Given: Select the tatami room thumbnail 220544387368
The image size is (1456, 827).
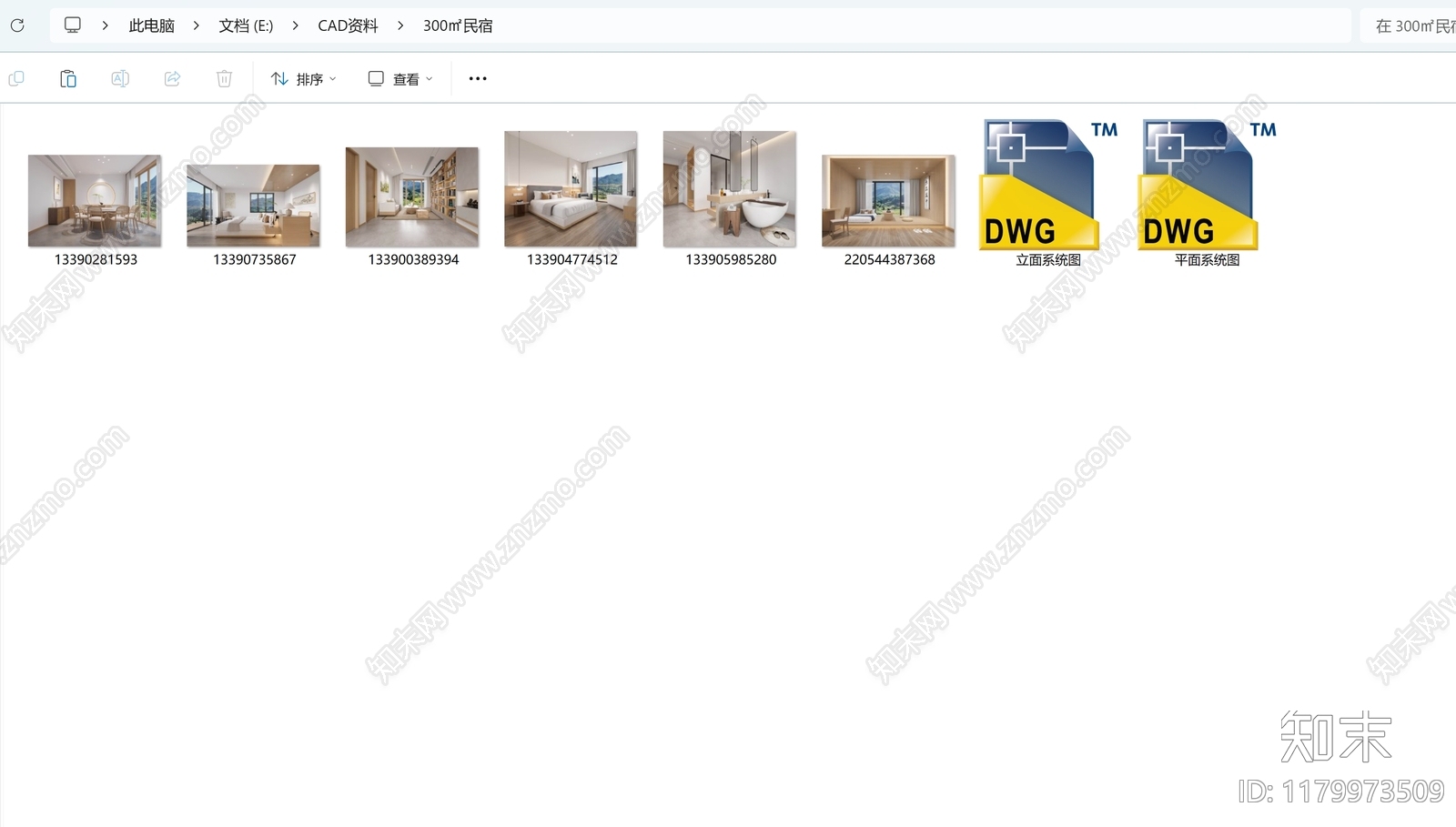Looking at the screenshot, I should [888, 201].
